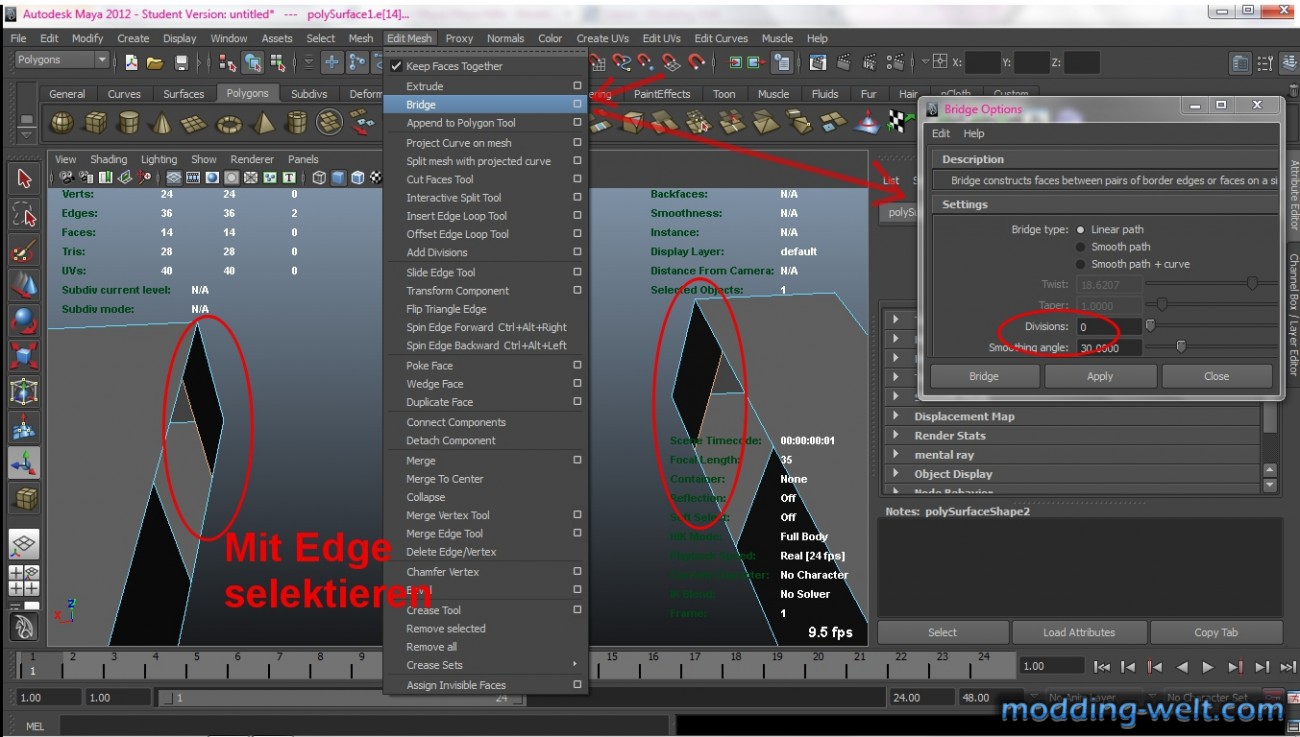Click the Copy Tab button
The height and width of the screenshot is (737, 1300).
pyautogui.click(x=1216, y=632)
